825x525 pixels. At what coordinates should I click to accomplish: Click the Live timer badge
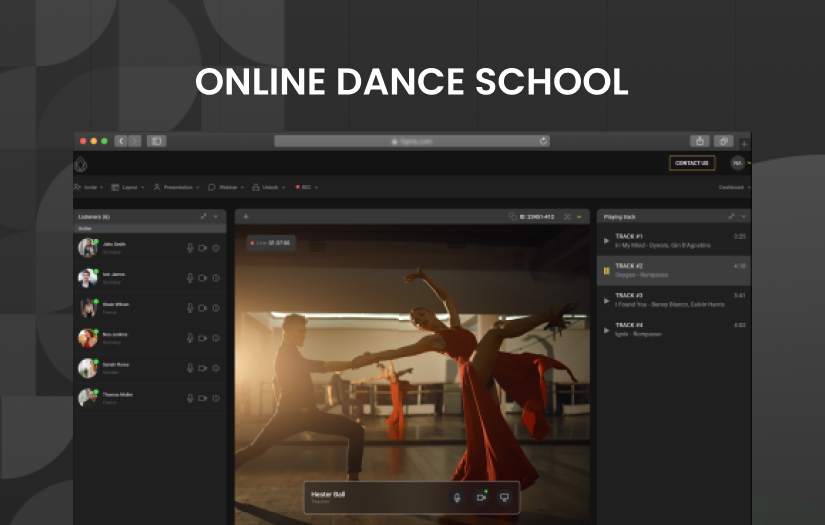click(x=270, y=243)
